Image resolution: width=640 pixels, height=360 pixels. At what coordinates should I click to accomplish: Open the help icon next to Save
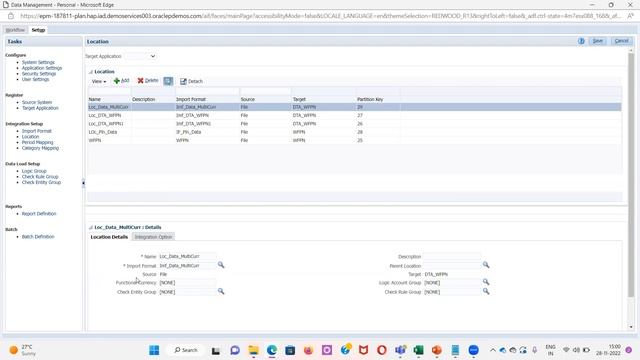[581, 41]
